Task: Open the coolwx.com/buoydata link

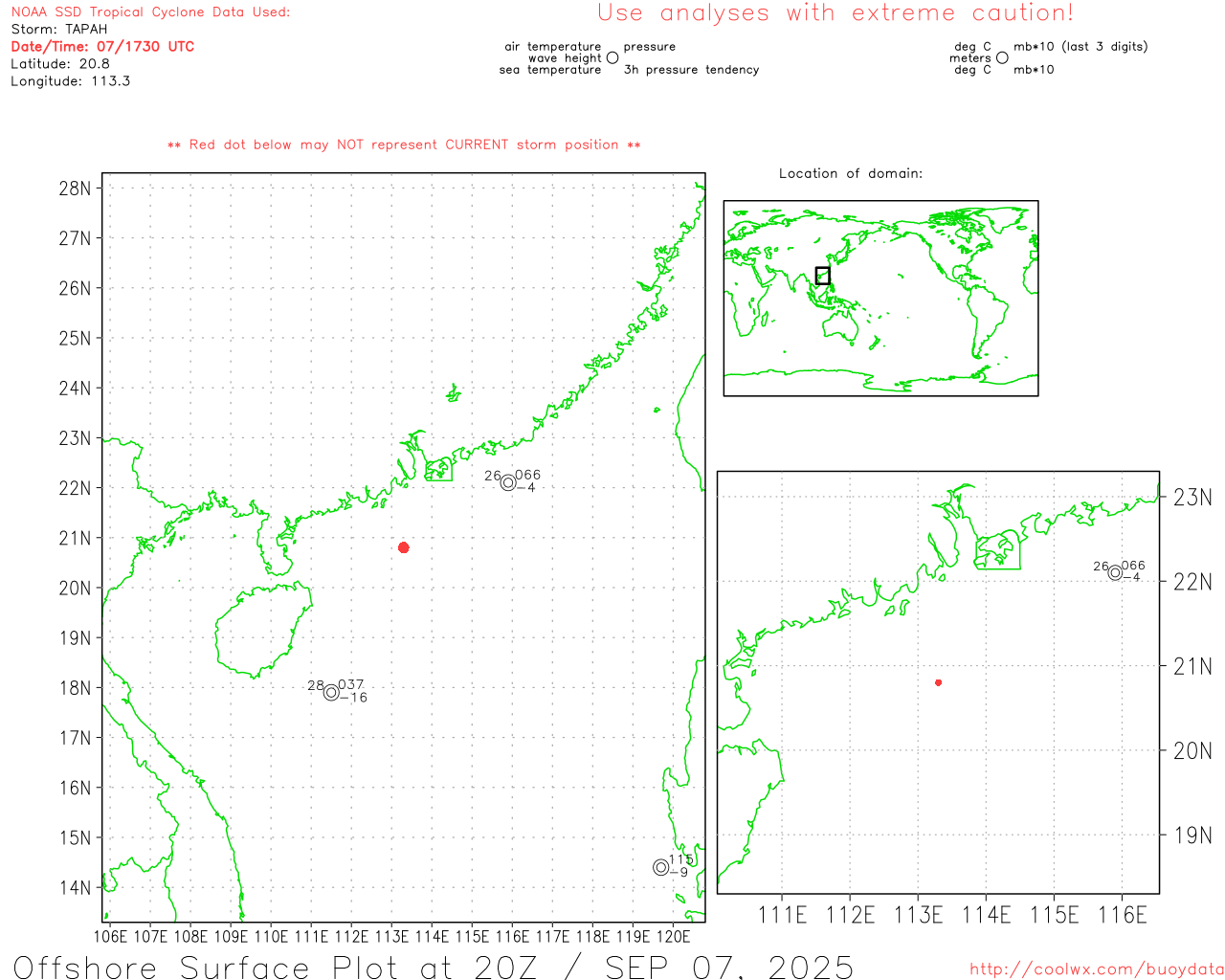Action: coord(1097,969)
